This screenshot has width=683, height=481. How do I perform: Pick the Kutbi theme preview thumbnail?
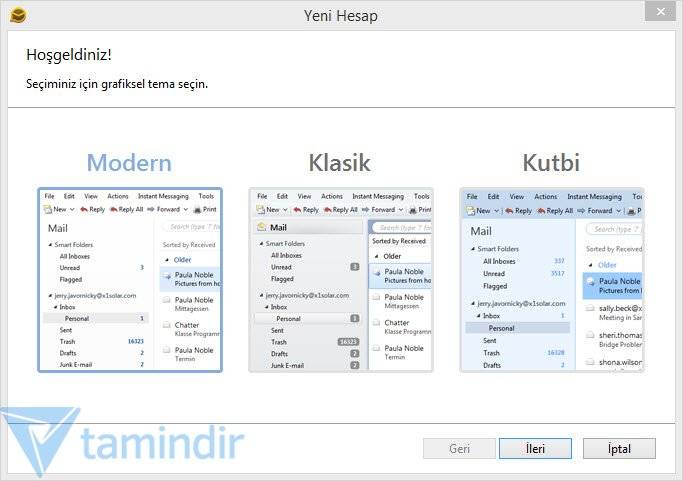pyautogui.click(x=552, y=279)
